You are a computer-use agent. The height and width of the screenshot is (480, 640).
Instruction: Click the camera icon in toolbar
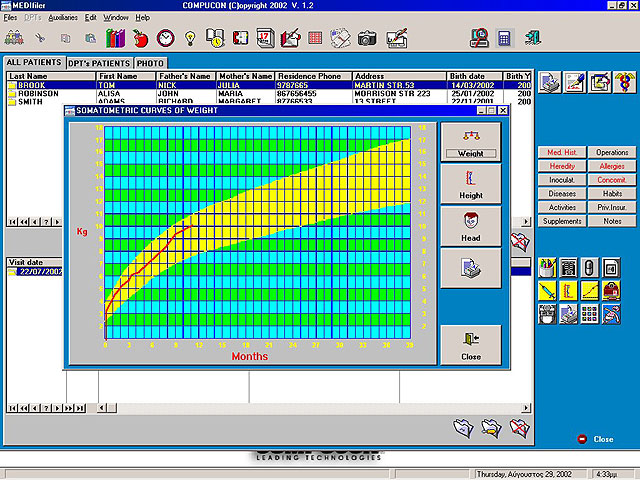367,39
